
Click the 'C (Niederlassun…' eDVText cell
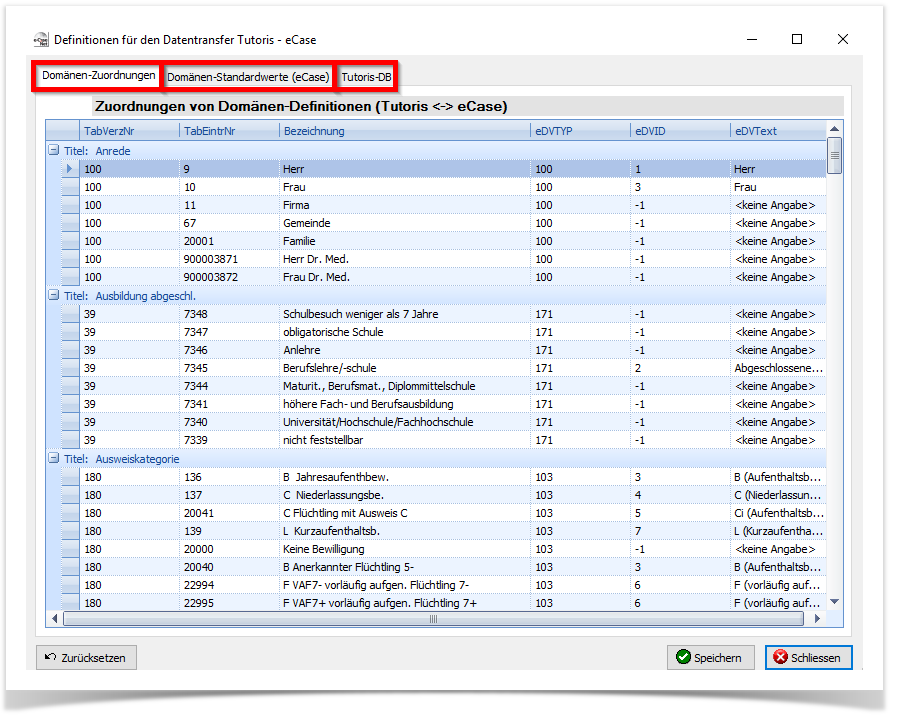click(778, 495)
